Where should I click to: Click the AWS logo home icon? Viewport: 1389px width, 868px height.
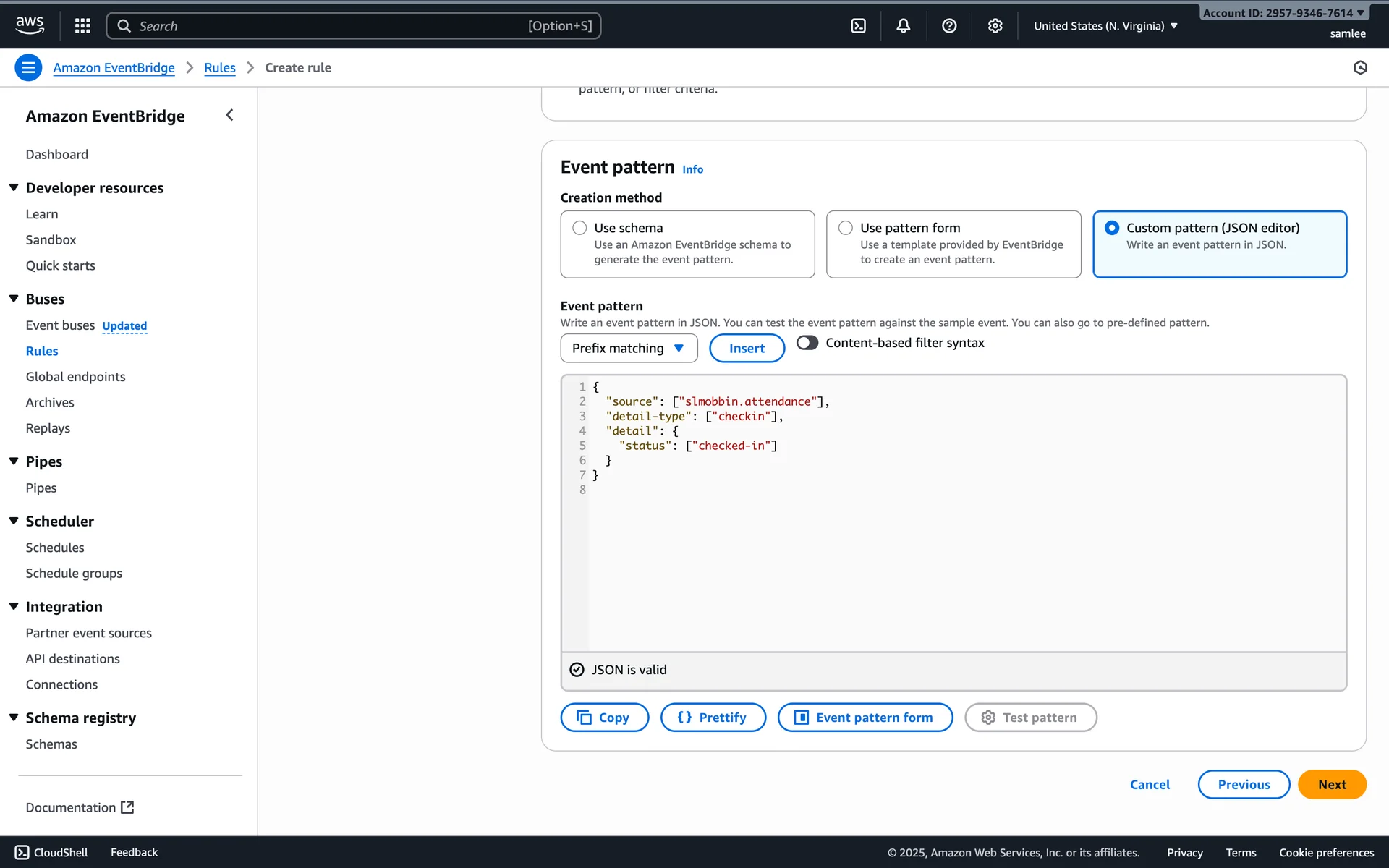[30, 25]
